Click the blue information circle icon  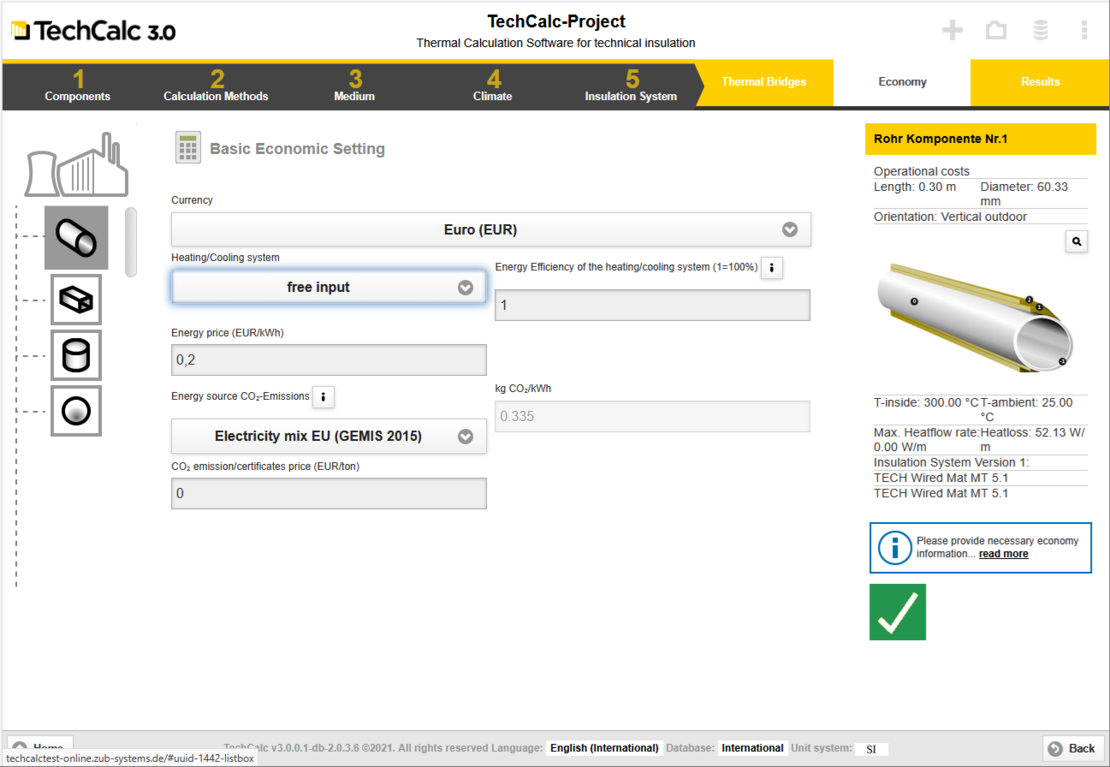tap(894, 547)
